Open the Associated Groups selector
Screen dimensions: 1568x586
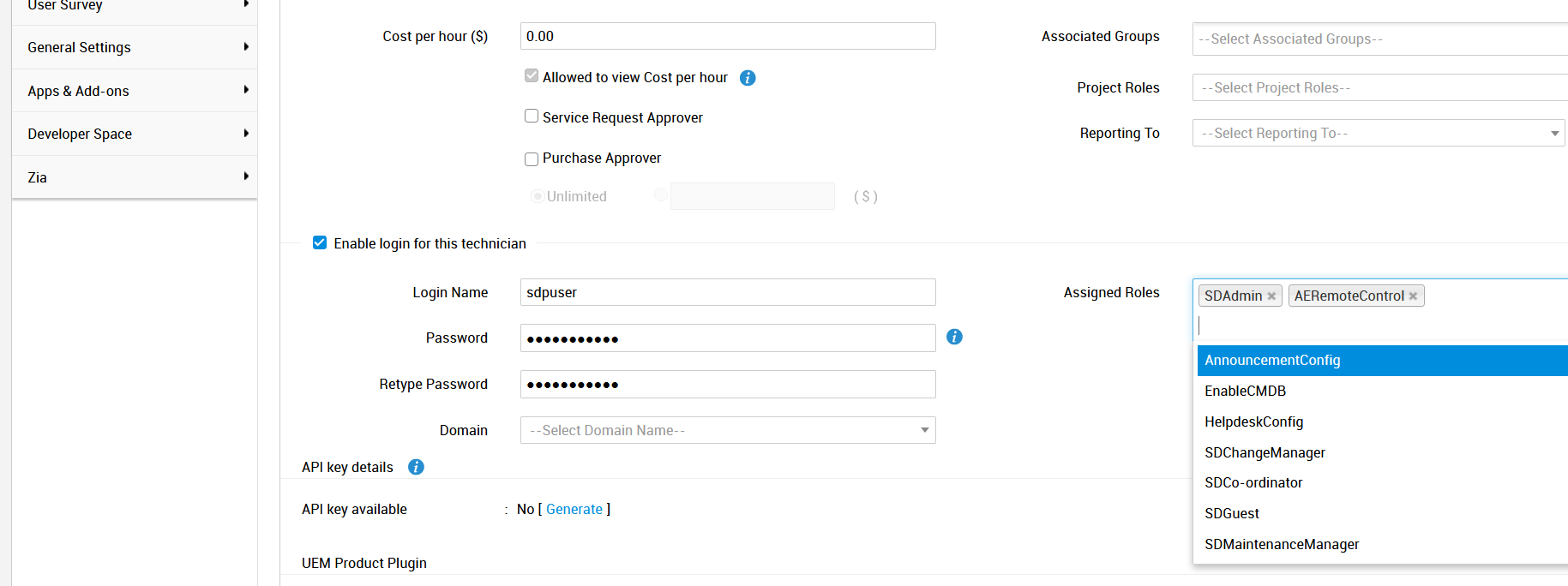point(1379,39)
